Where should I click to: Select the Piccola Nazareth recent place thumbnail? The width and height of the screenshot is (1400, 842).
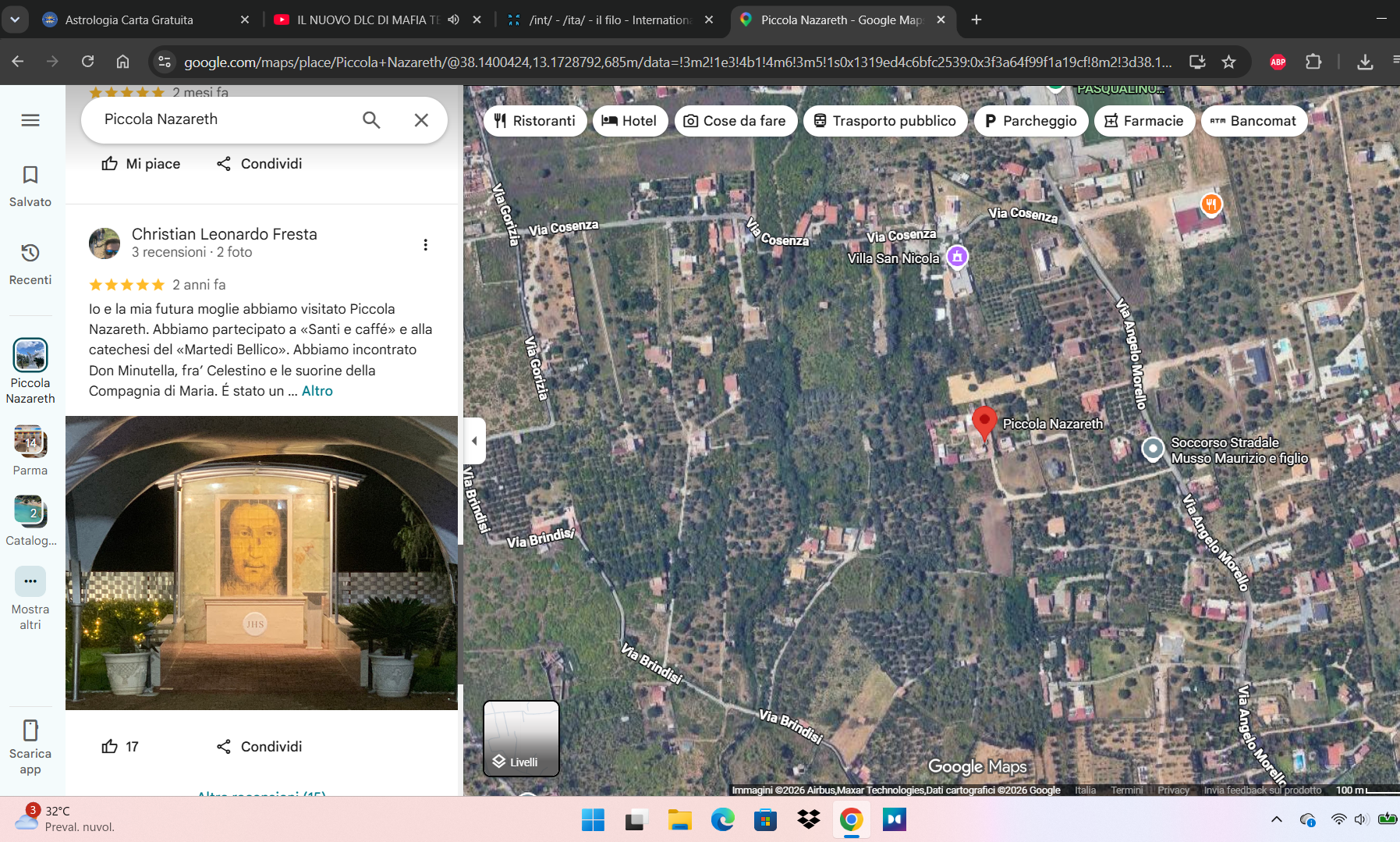pyautogui.click(x=30, y=355)
